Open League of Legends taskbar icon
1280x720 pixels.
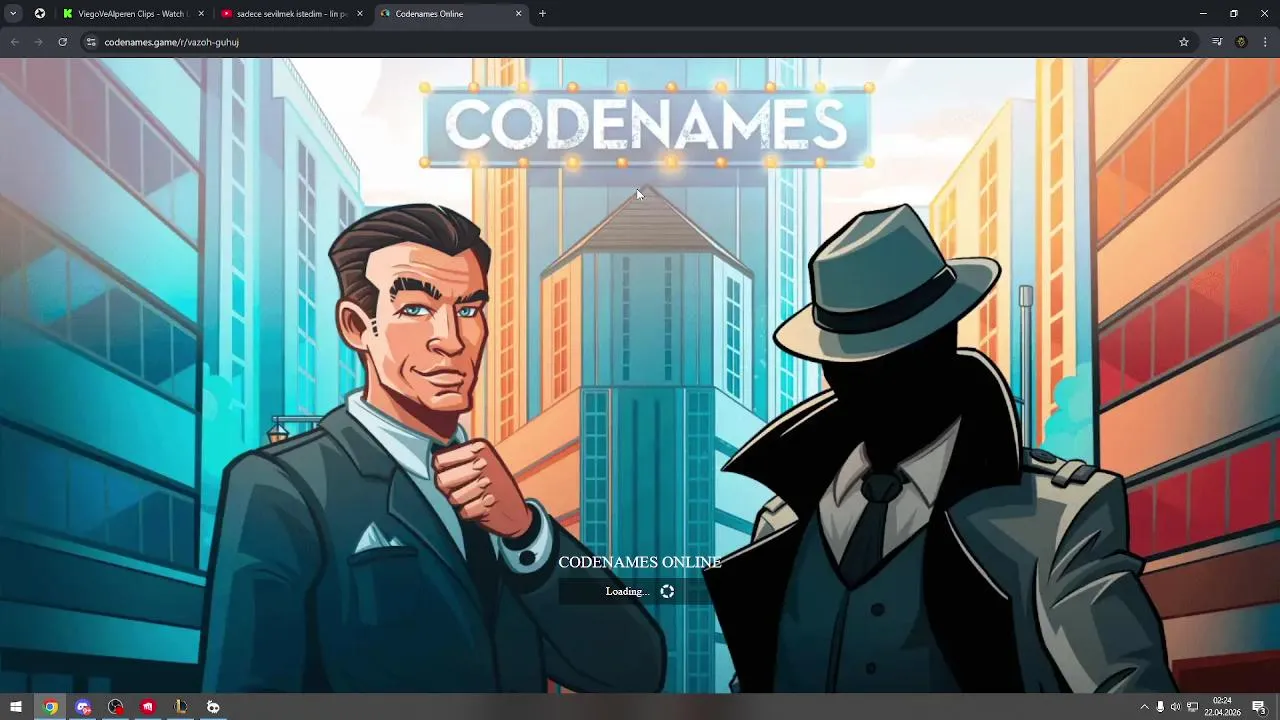point(181,707)
